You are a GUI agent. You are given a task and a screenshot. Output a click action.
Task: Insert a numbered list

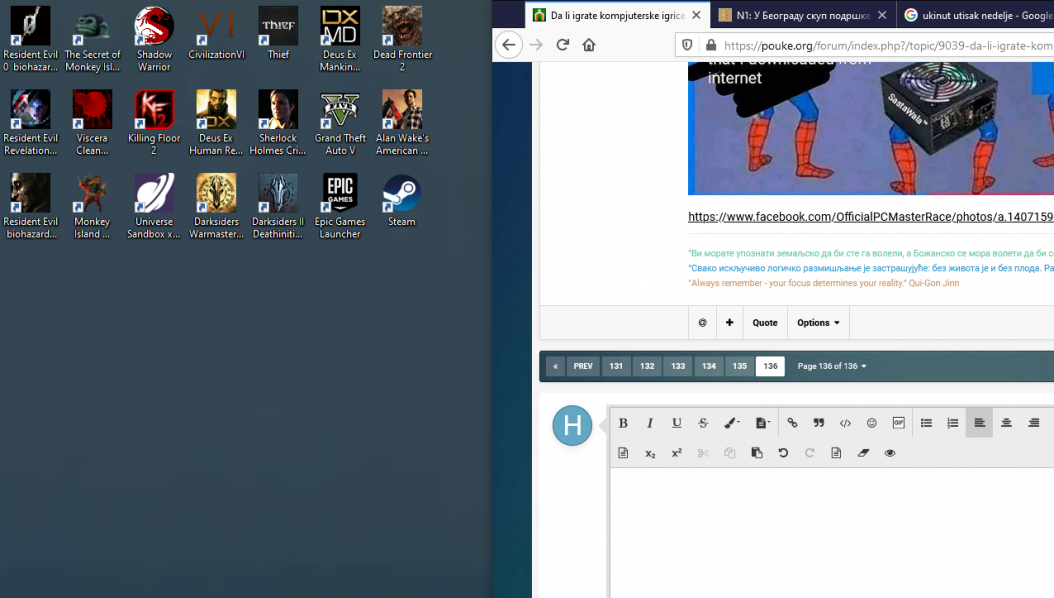[x=952, y=423]
